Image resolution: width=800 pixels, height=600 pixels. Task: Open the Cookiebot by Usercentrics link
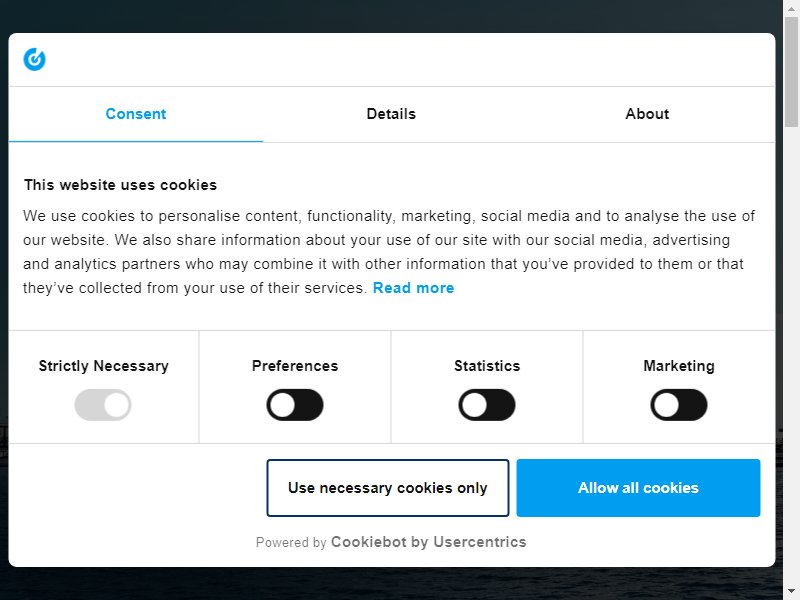[429, 542]
